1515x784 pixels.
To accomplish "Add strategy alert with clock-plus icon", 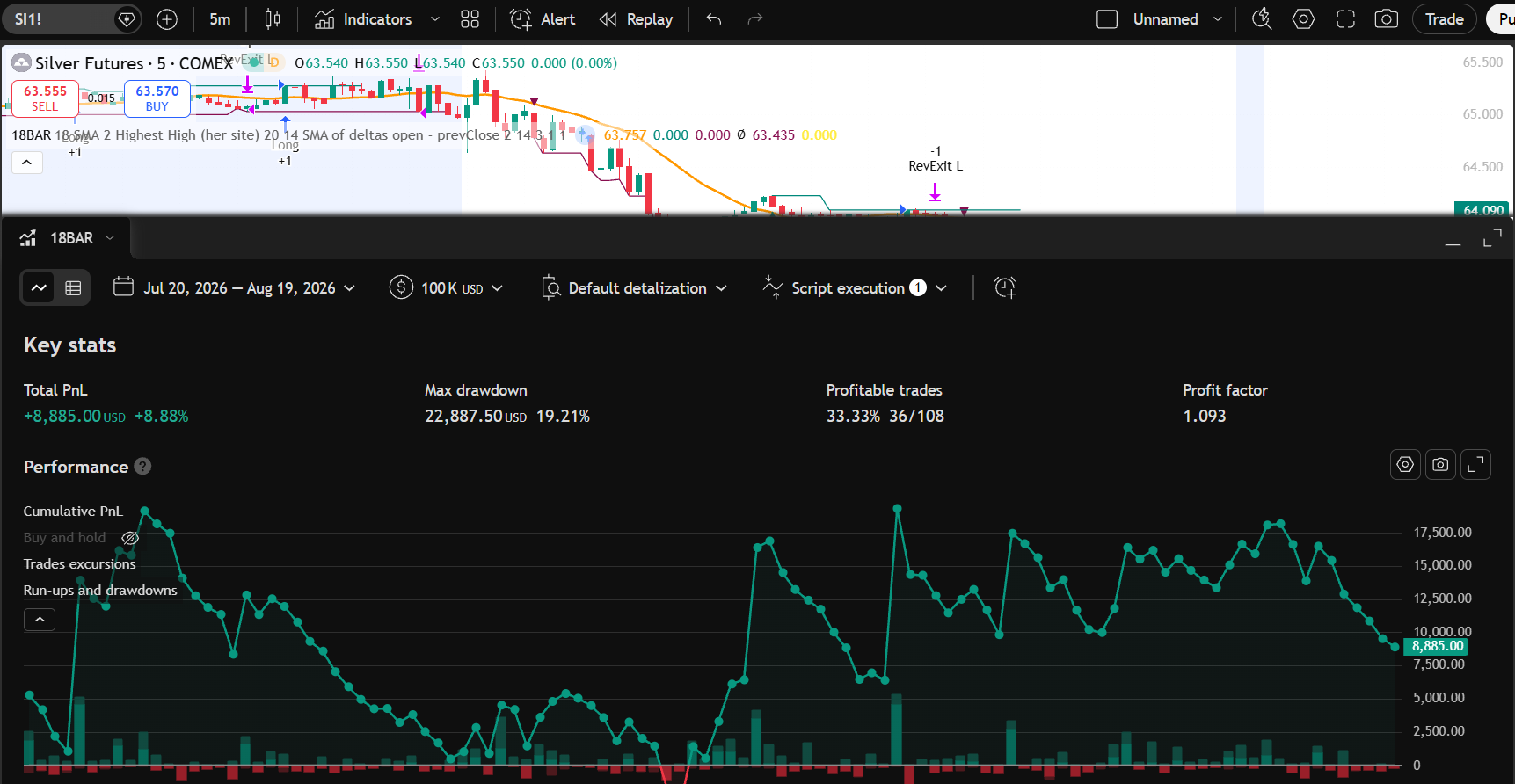I will pyautogui.click(x=1005, y=287).
